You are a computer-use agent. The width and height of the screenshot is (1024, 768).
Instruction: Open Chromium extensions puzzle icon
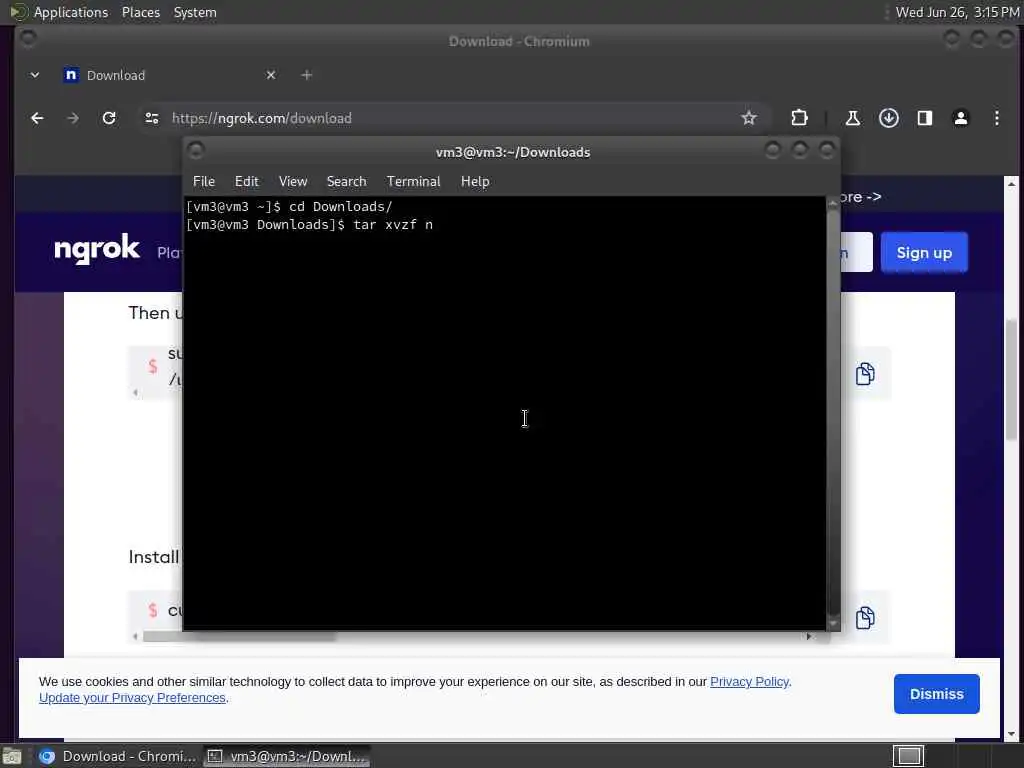coord(799,118)
